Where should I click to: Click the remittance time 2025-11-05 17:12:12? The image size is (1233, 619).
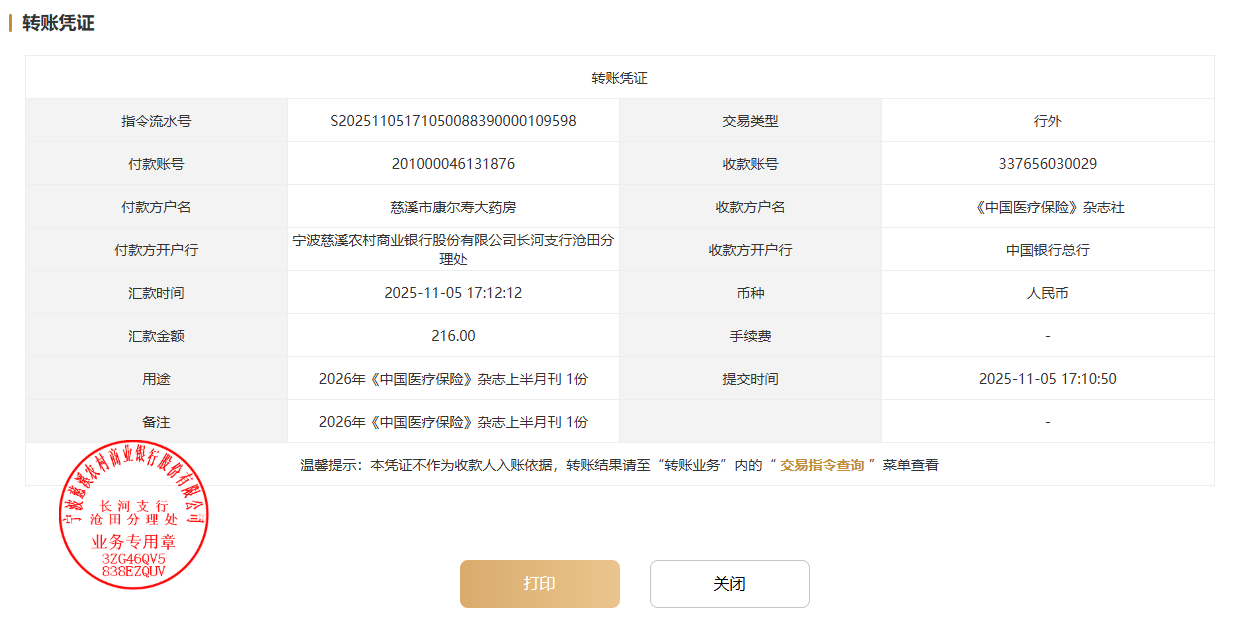point(453,293)
